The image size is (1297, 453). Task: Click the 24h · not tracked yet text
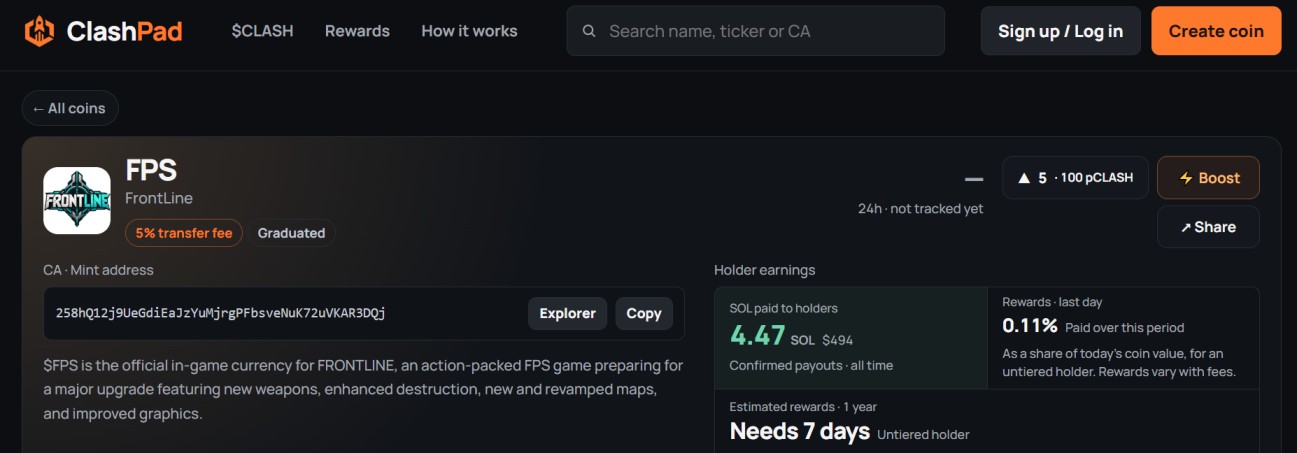tap(920, 209)
